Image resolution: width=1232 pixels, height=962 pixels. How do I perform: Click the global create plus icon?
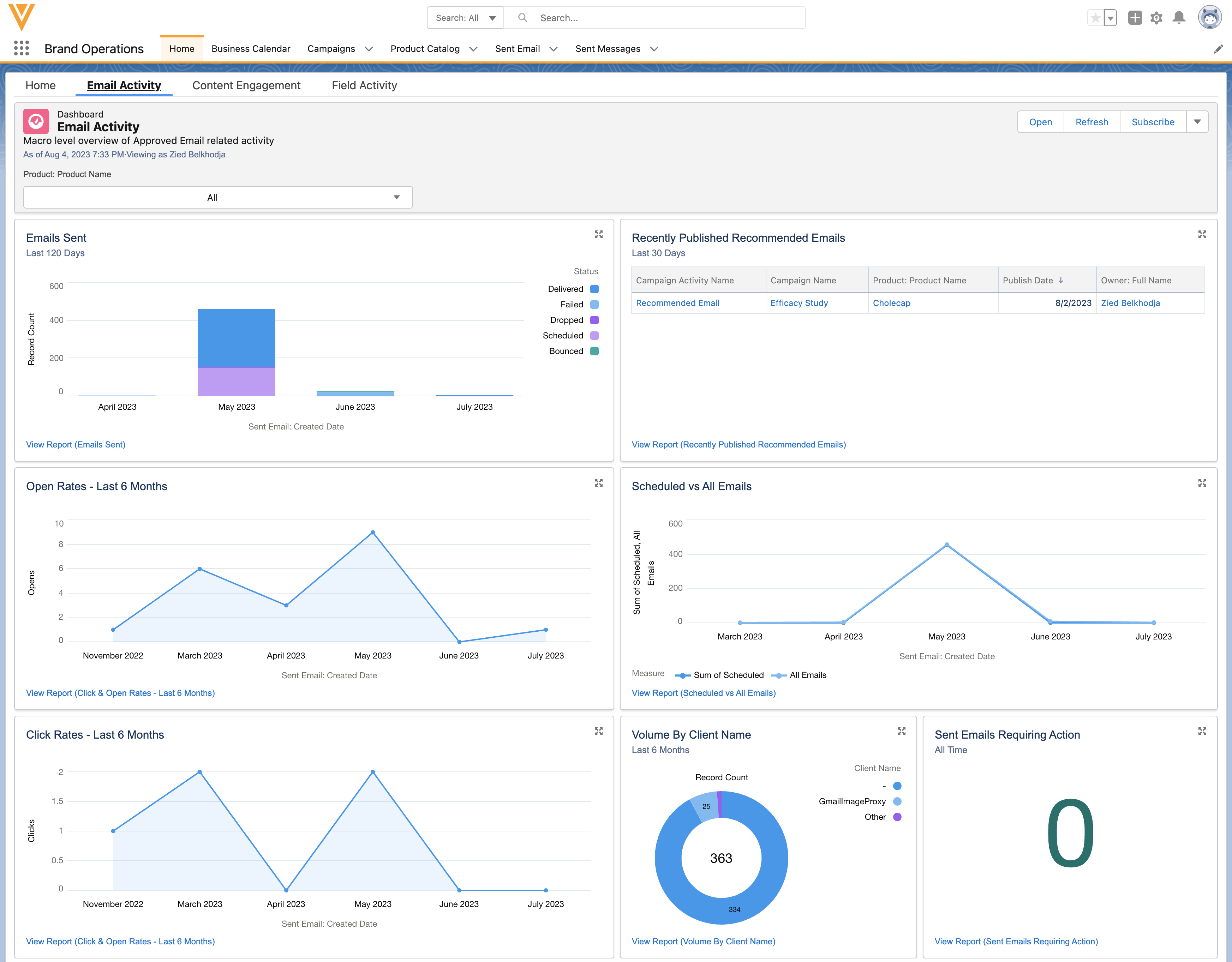tap(1135, 18)
